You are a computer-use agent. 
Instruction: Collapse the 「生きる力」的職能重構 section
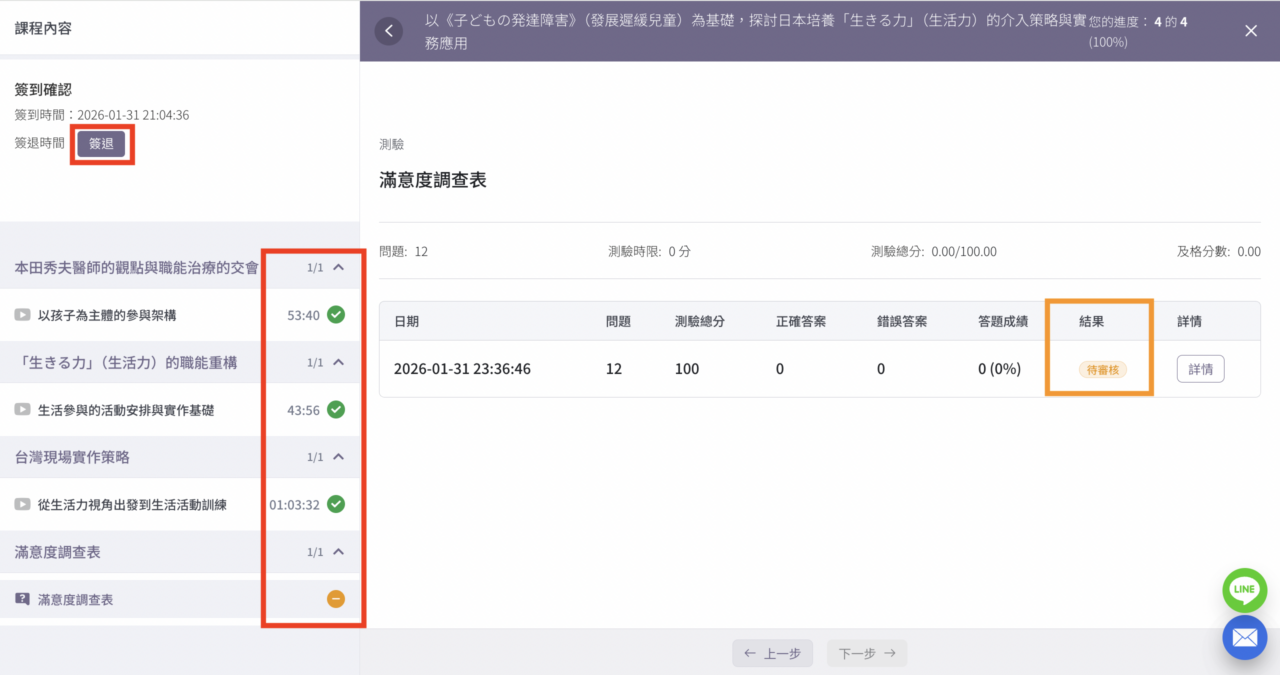[338, 362]
